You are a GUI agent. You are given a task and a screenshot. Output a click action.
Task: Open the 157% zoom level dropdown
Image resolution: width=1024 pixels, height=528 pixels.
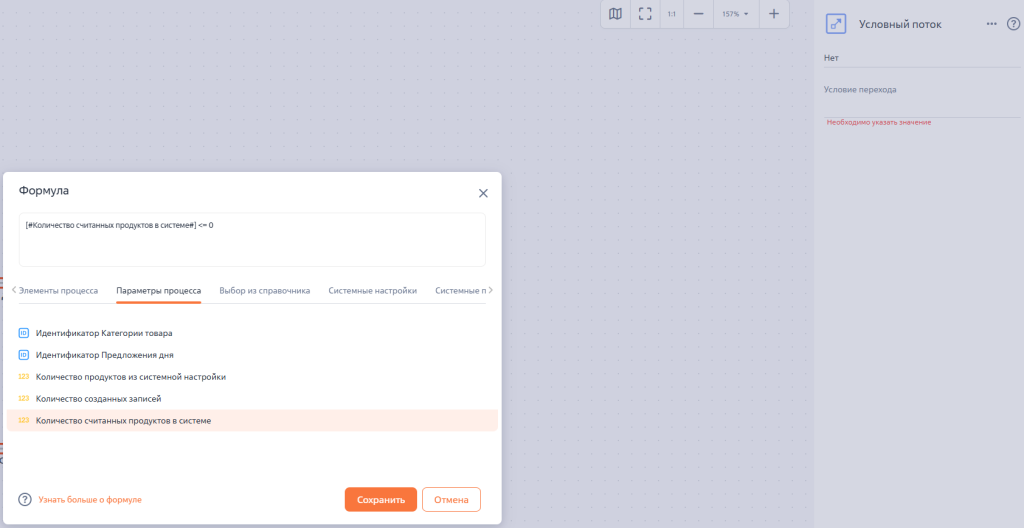click(x=735, y=14)
